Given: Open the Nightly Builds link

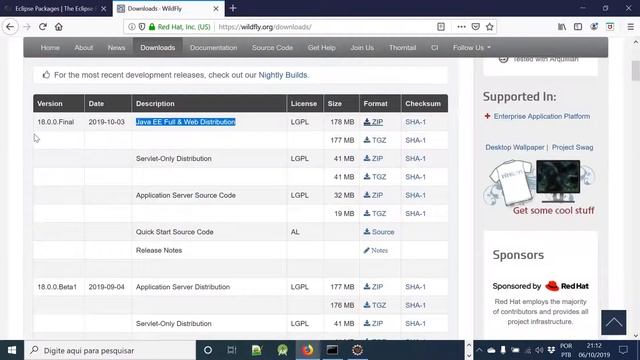Looking at the screenshot, I should [283, 75].
